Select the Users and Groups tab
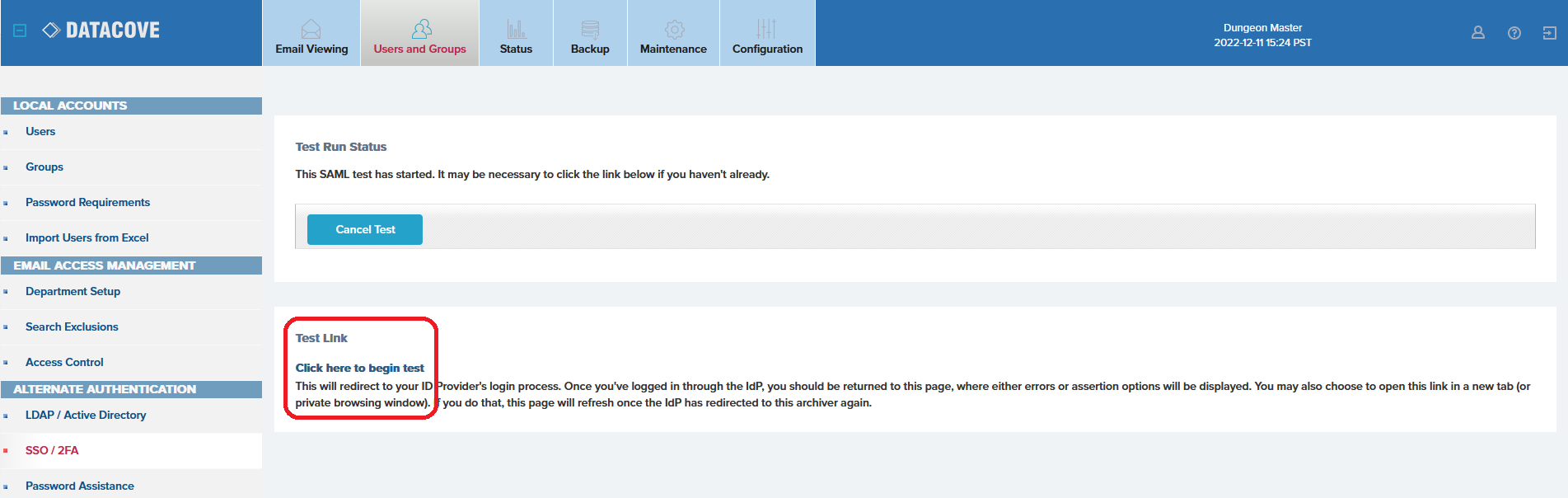 (x=419, y=34)
